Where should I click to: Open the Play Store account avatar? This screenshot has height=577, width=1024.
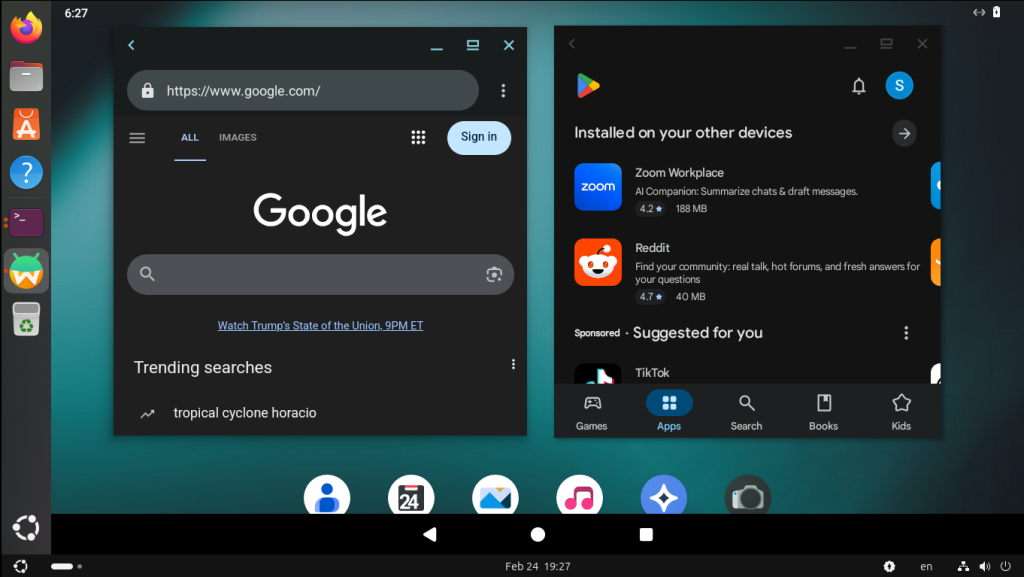click(899, 86)
